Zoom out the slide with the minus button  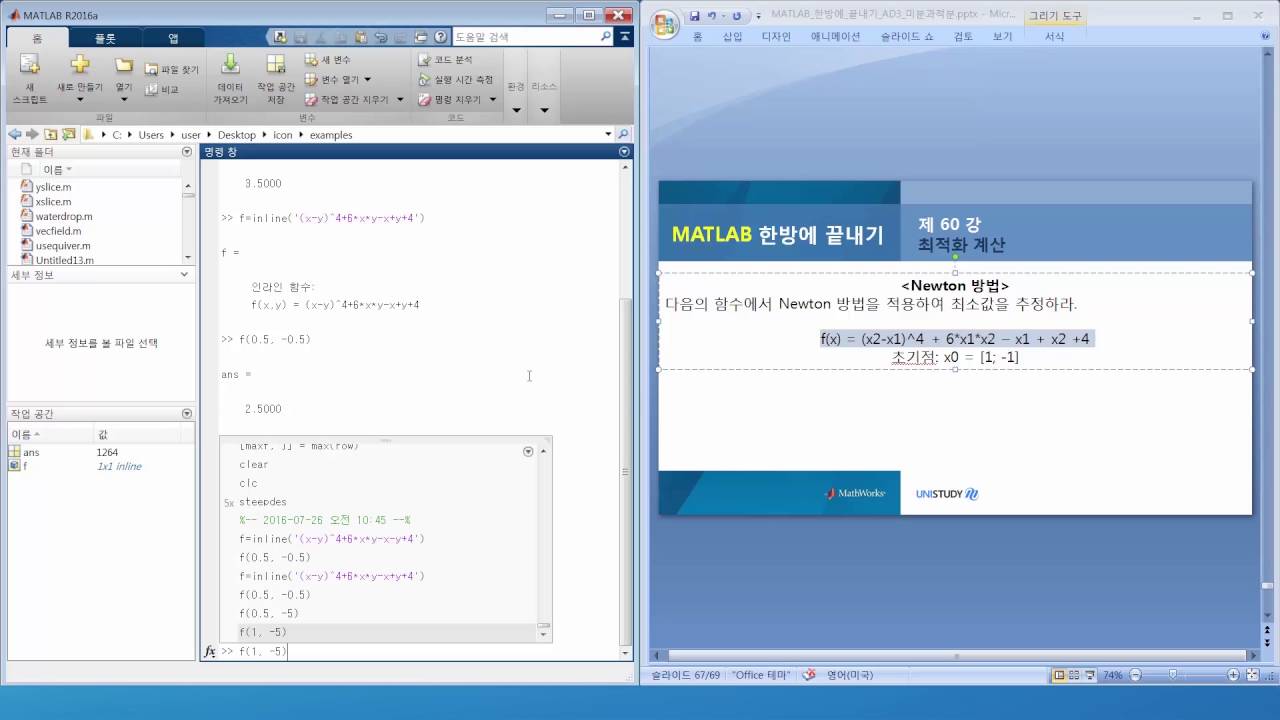pyautogui.click(x=1135, y=675)
